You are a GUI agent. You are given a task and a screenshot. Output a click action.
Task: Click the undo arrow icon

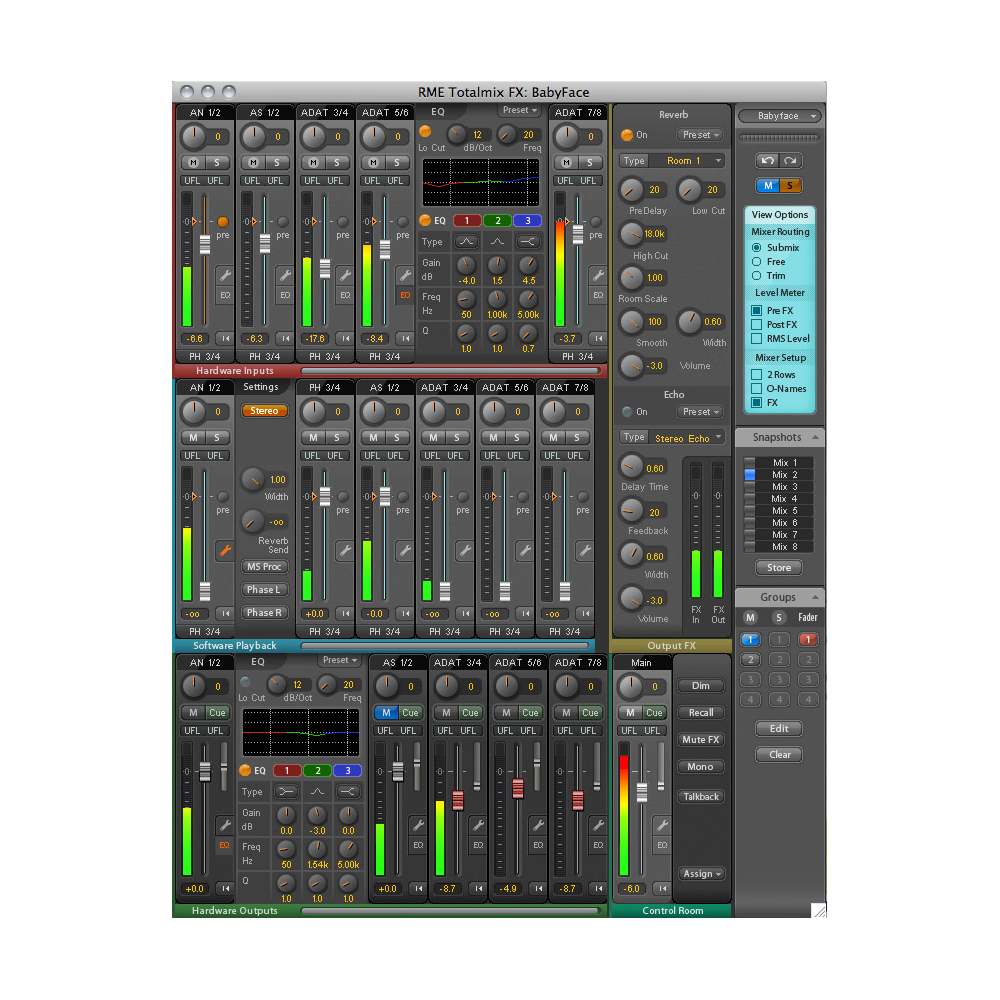coord(768,160)
